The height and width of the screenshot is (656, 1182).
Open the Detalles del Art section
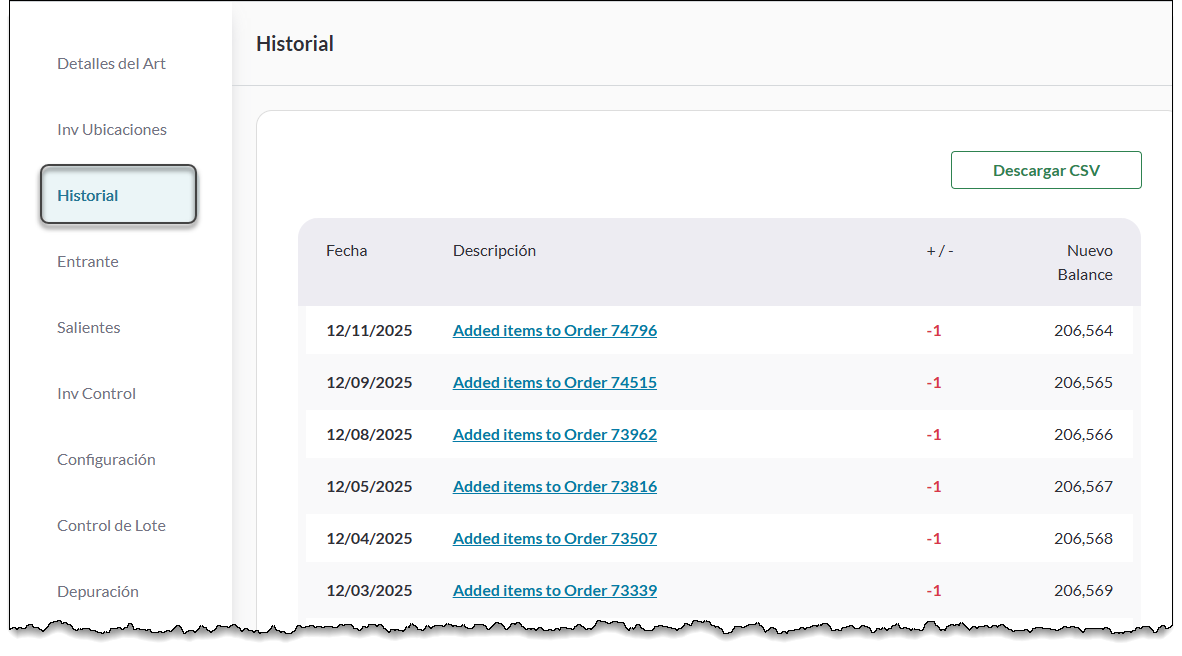(x=111, y=64)
